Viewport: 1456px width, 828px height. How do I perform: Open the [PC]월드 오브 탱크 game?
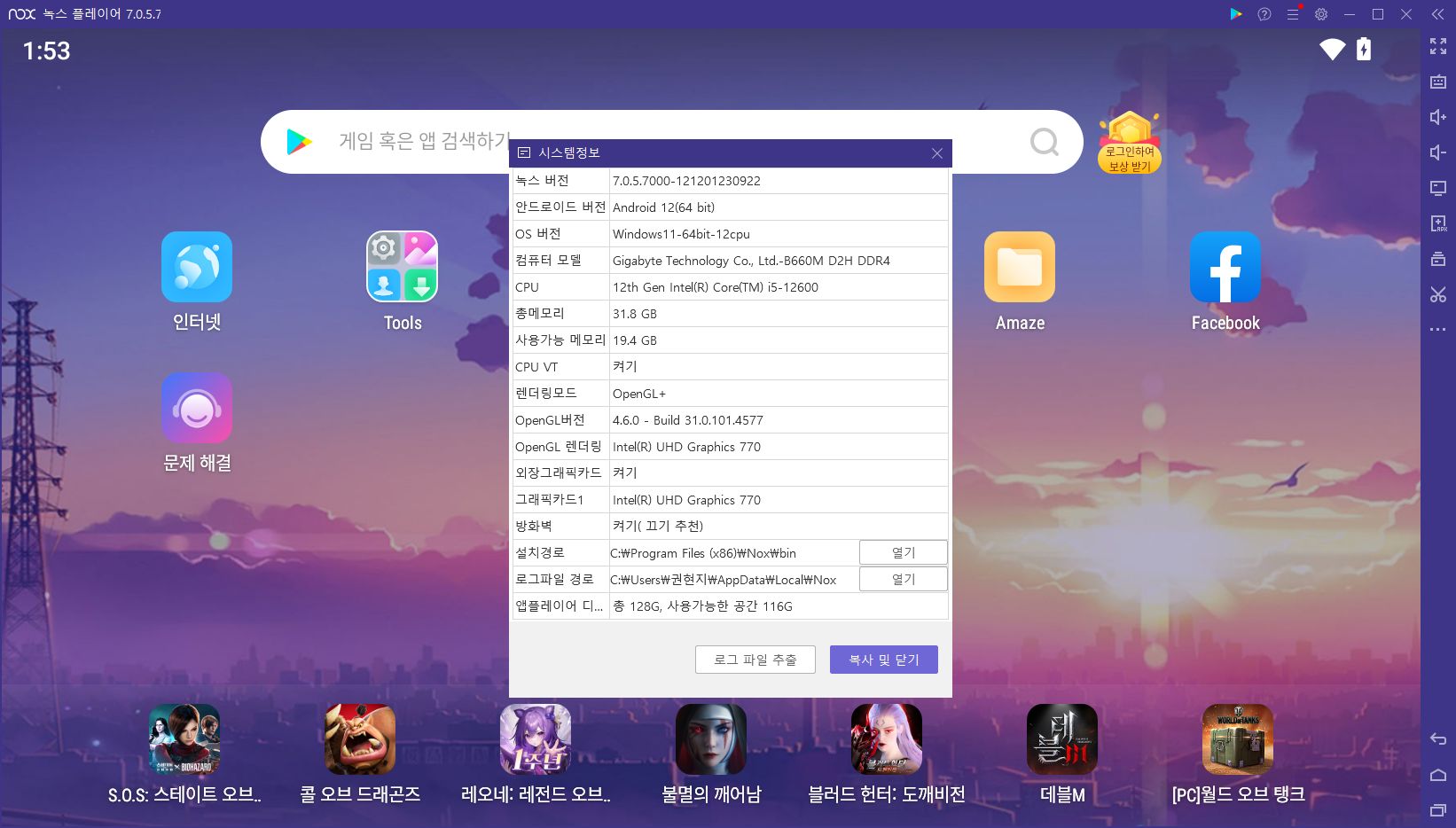[1238, 739]
